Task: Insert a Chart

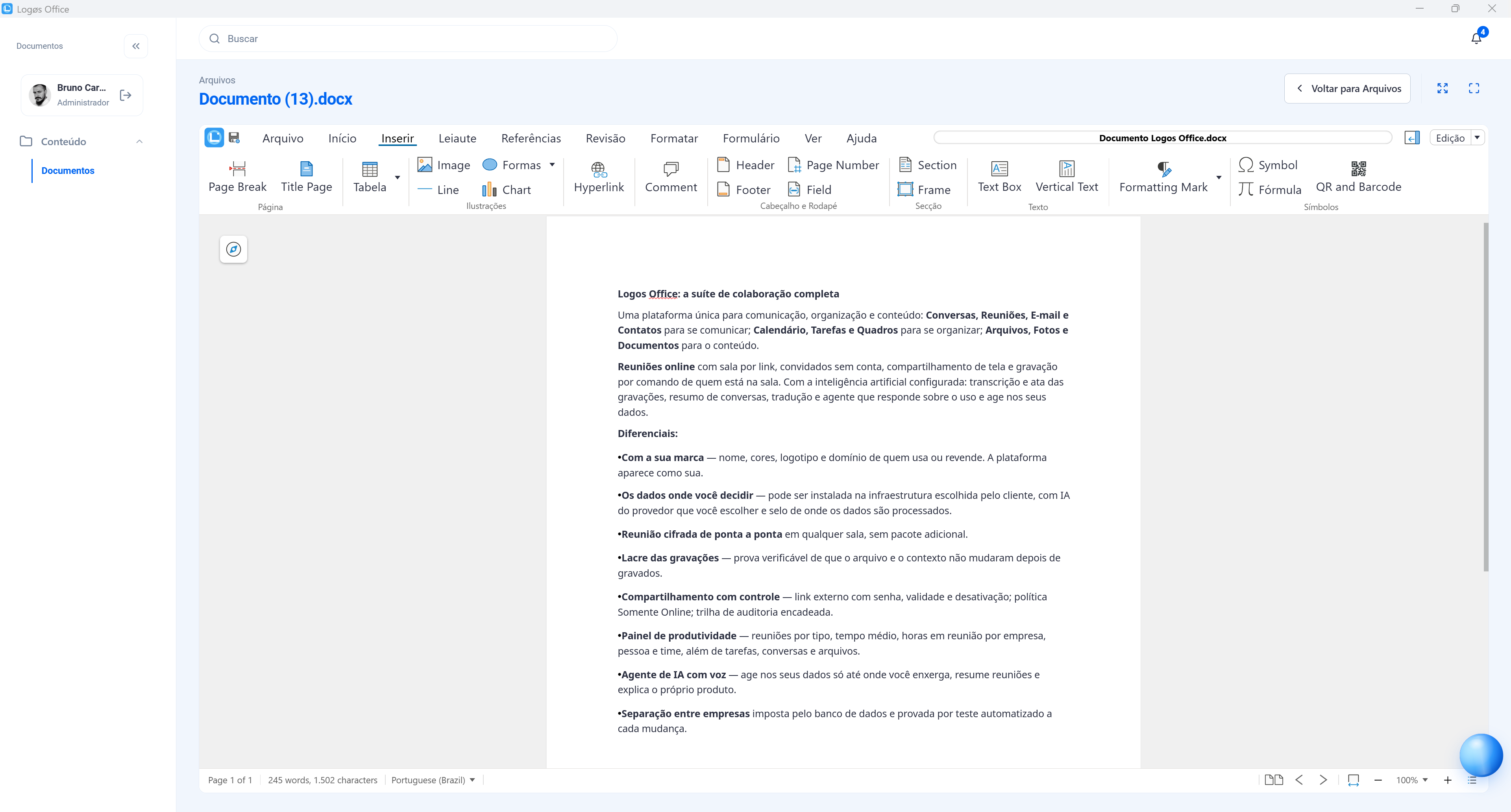Action: click(x=506, y=189)
